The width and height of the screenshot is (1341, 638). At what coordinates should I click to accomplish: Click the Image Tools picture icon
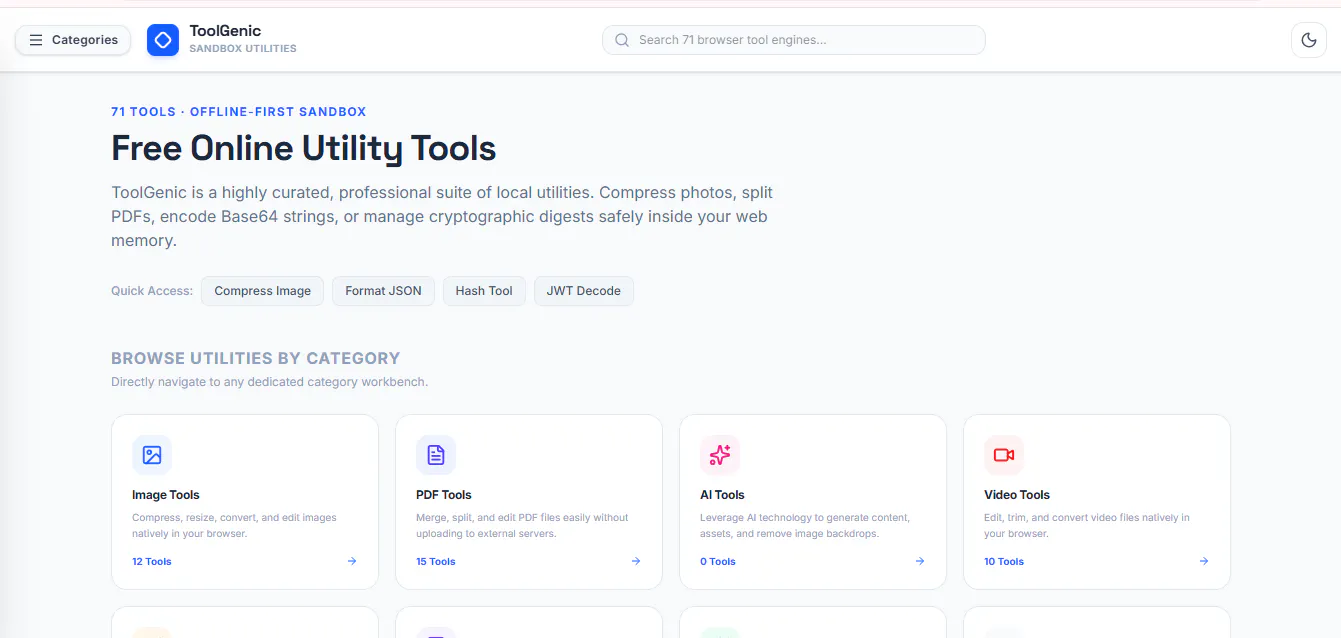tap(152, 455)
